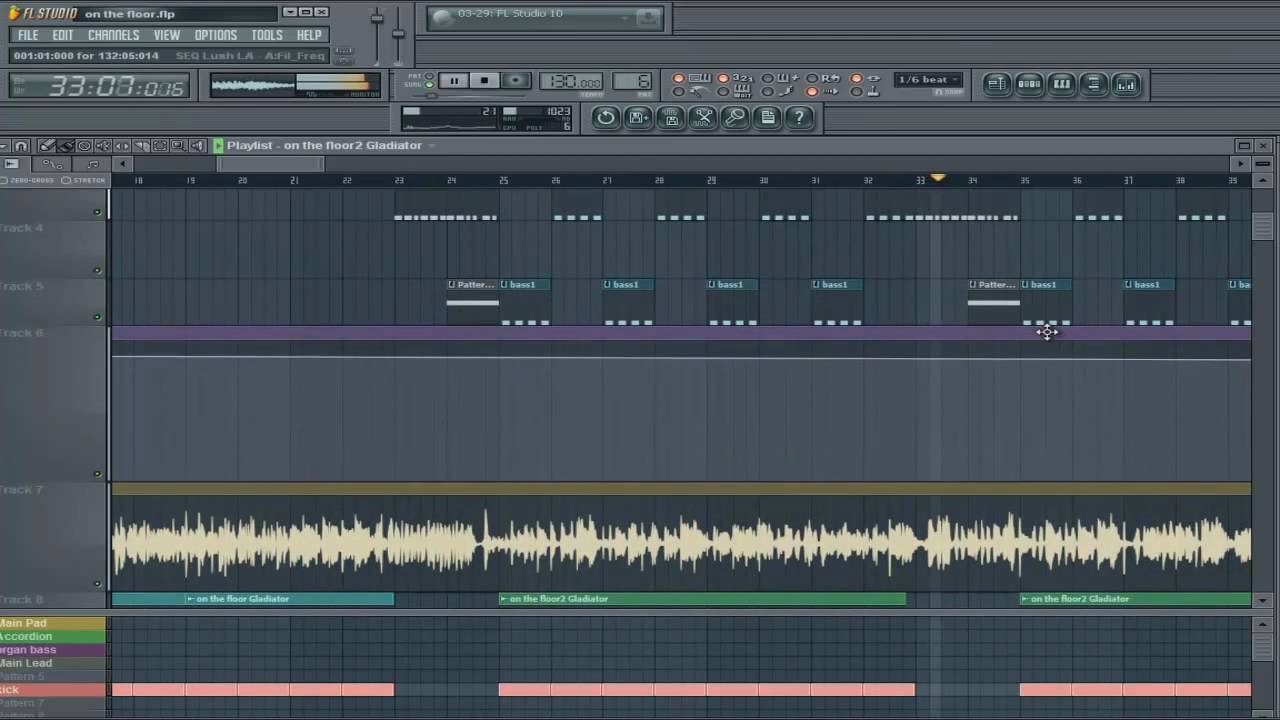1280x720 pixels.
Task: Click the 03-29: FL Studio 10 hint panel
Action: (545, 17)
